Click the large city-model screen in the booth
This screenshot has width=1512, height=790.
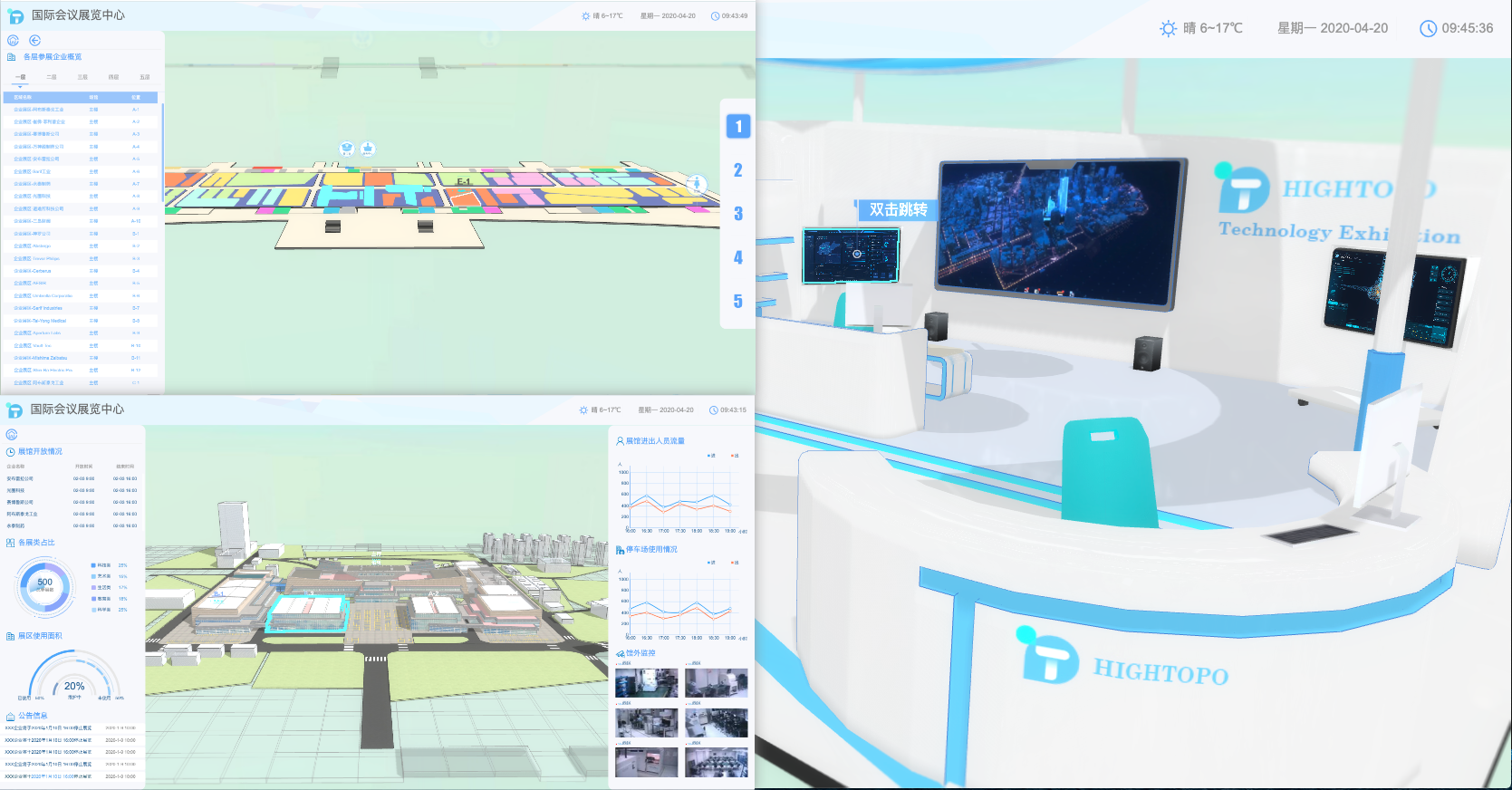click(x=1062, y=235)
